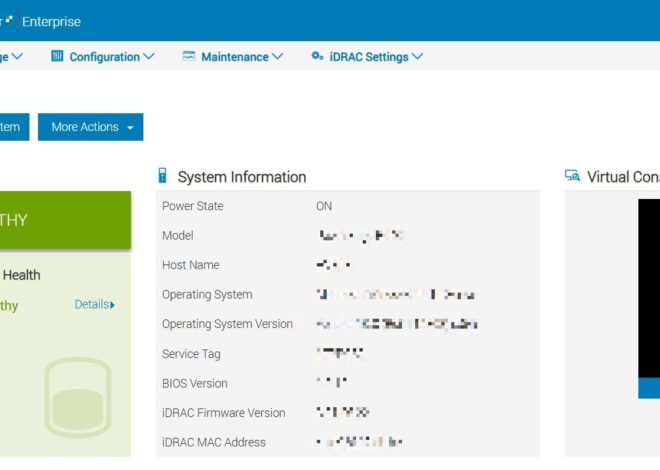Click the Service Tag label
The image size is (660, 470).
(191, 354)
